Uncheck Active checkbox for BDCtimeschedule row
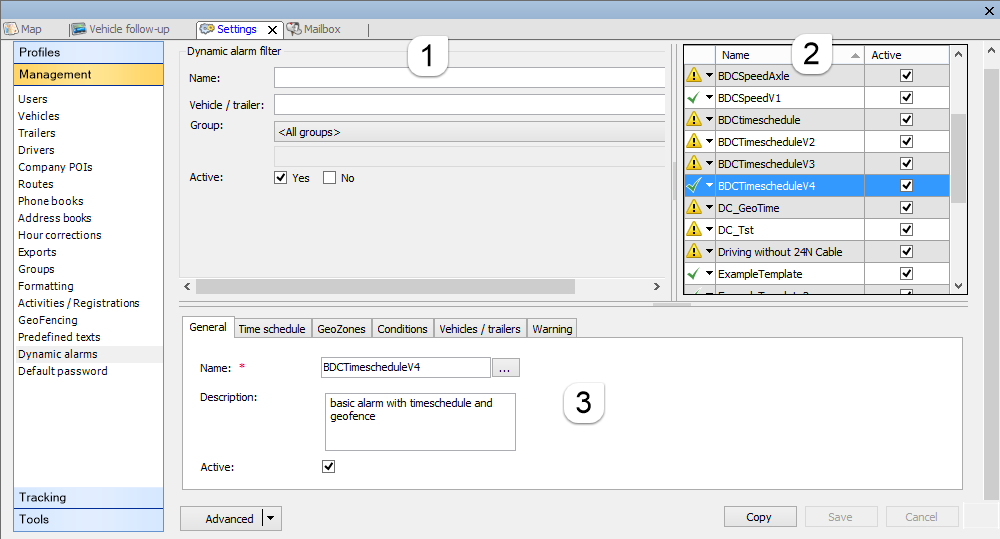 click(906, 120)
